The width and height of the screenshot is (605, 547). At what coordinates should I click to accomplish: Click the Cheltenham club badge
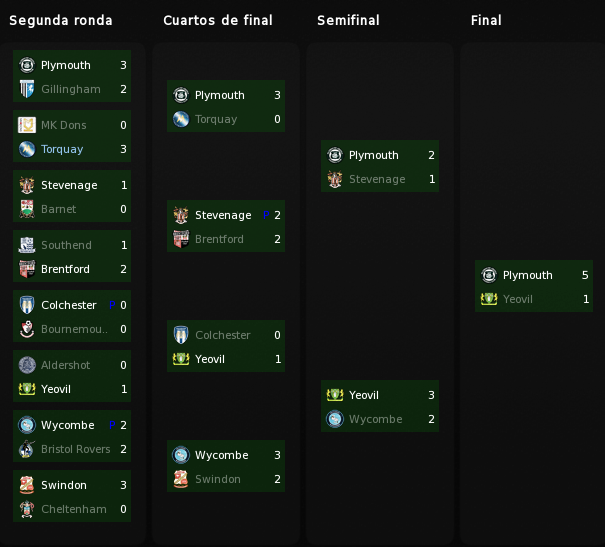pyautogui.click(x=27, y=509)
